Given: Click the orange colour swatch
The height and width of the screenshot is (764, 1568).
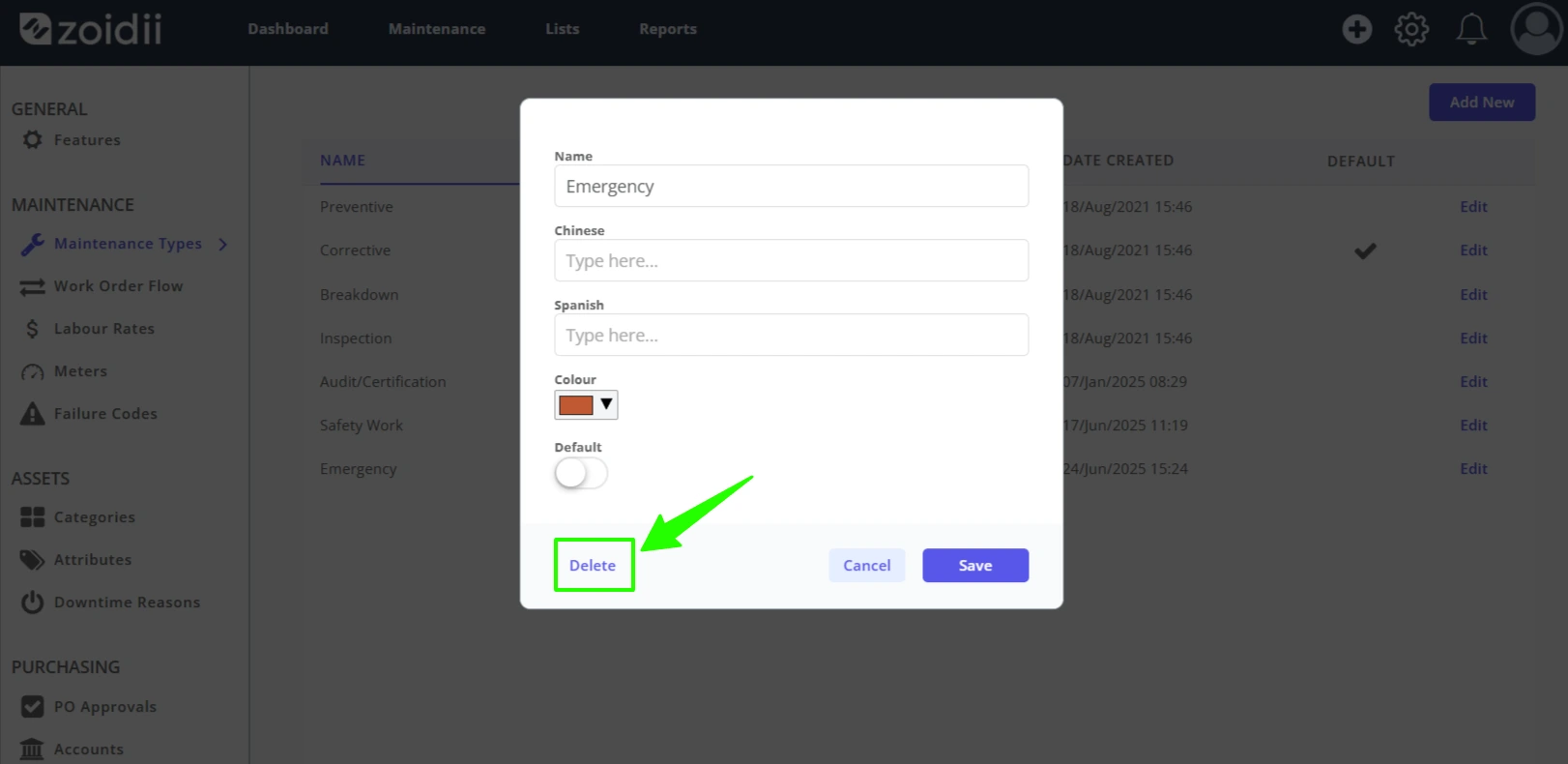Looking at the screenshot, I should [x=576, y=404].
